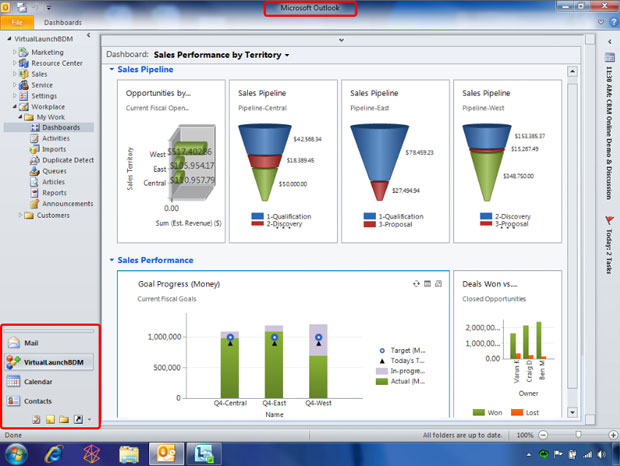This screenshot has width=620, height=466.
Task: Click the Notes shortcut icon in navigation bar
Action: (50, 419)
